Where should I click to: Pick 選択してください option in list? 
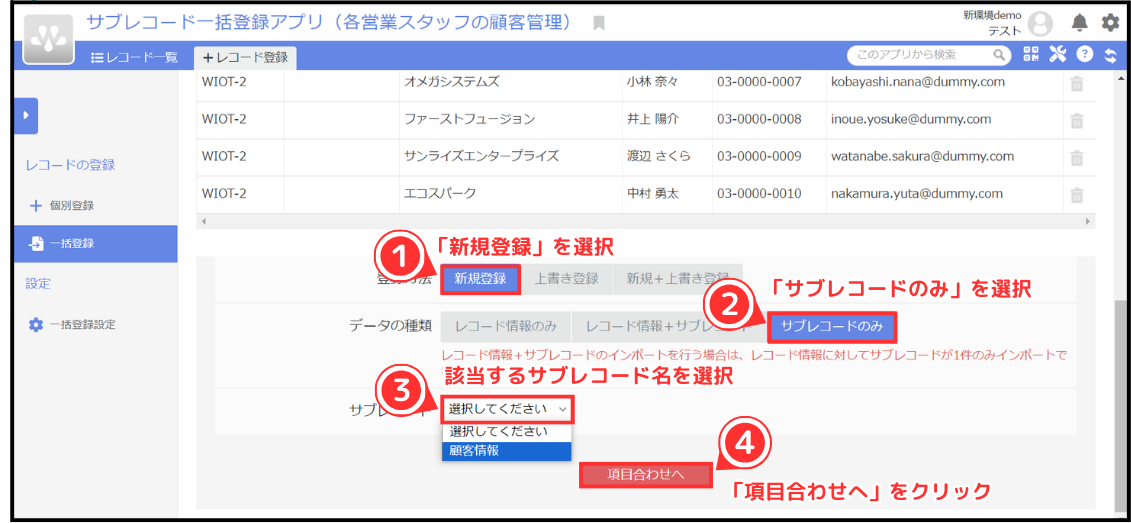[x=506, y=432]
